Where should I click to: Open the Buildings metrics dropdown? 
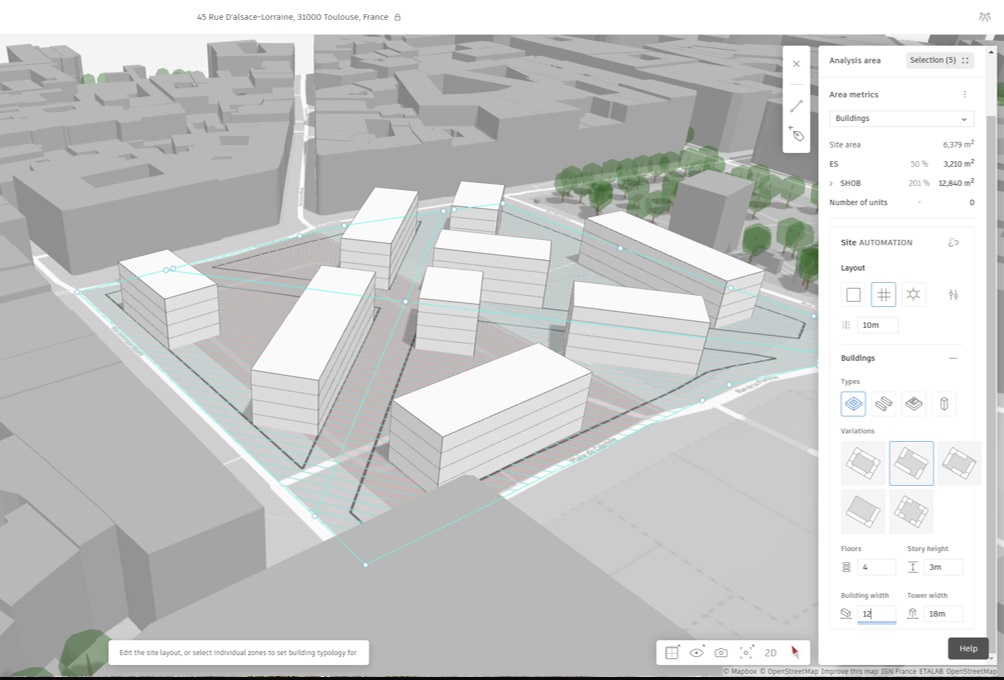[x=900, y=118]
